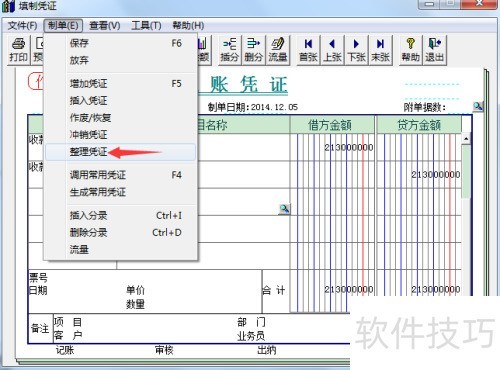Viewport: 500px width, 370px height.
Task: Go to previous voucher with 上张
Action: pos(332,50)
